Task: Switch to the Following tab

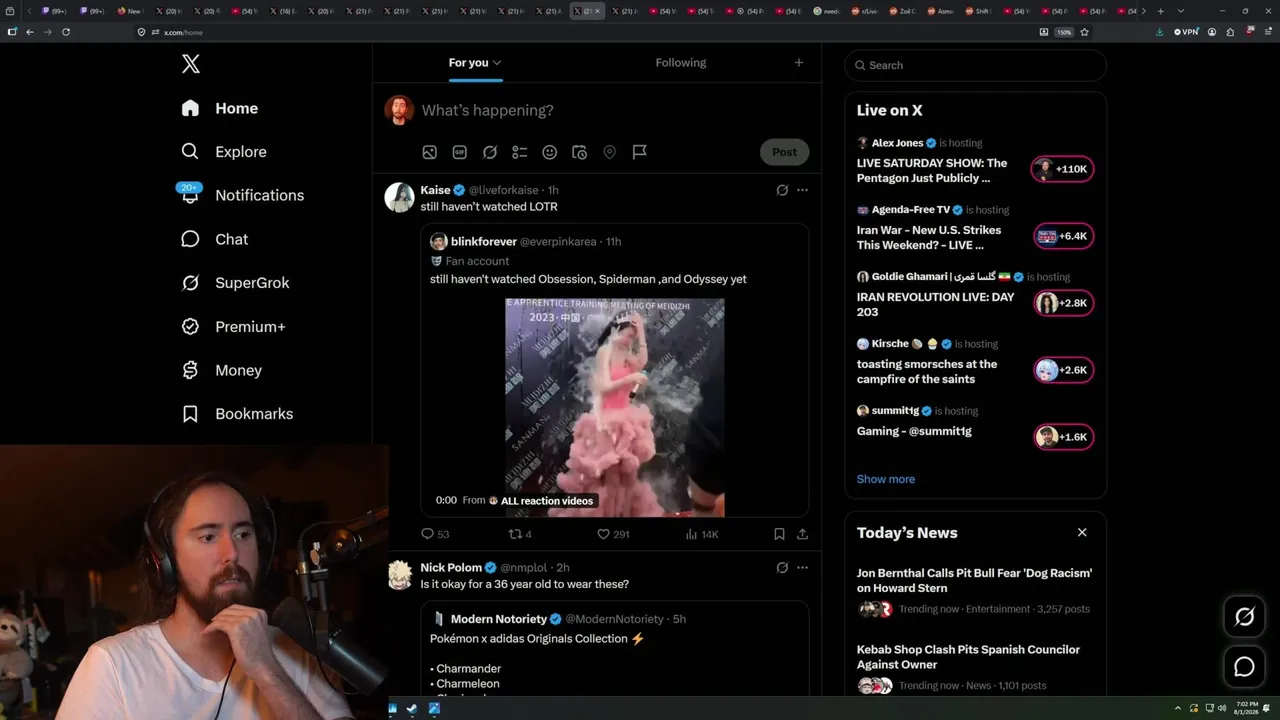Action: [681, 63]
